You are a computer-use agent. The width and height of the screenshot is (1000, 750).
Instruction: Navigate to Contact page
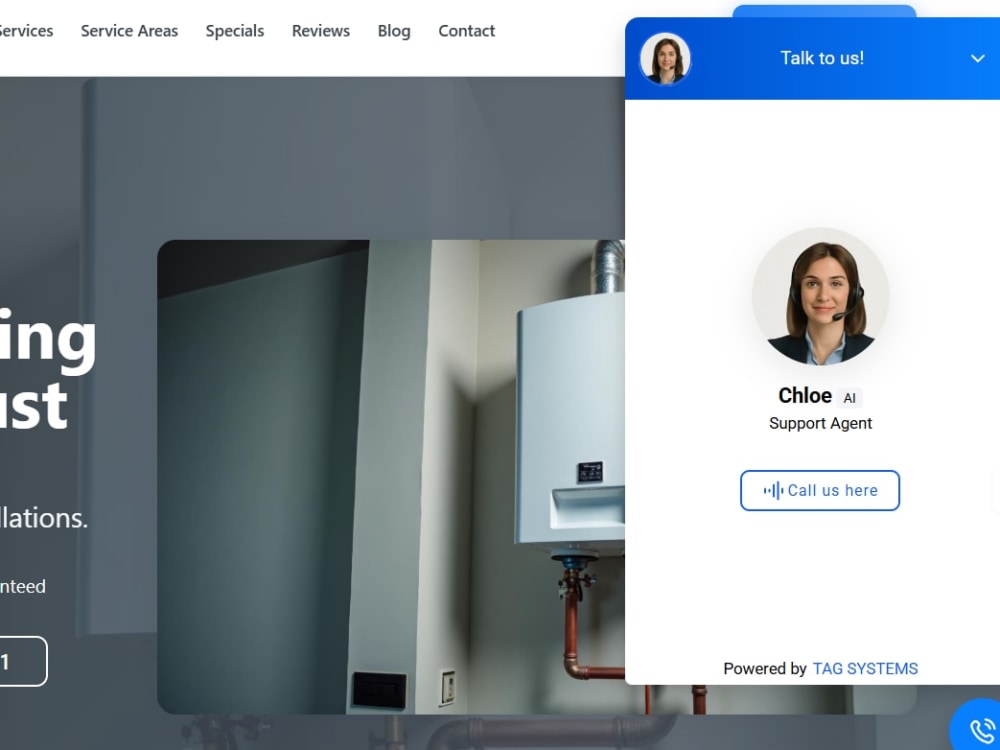pyautogui.click(x=466, y=31)
